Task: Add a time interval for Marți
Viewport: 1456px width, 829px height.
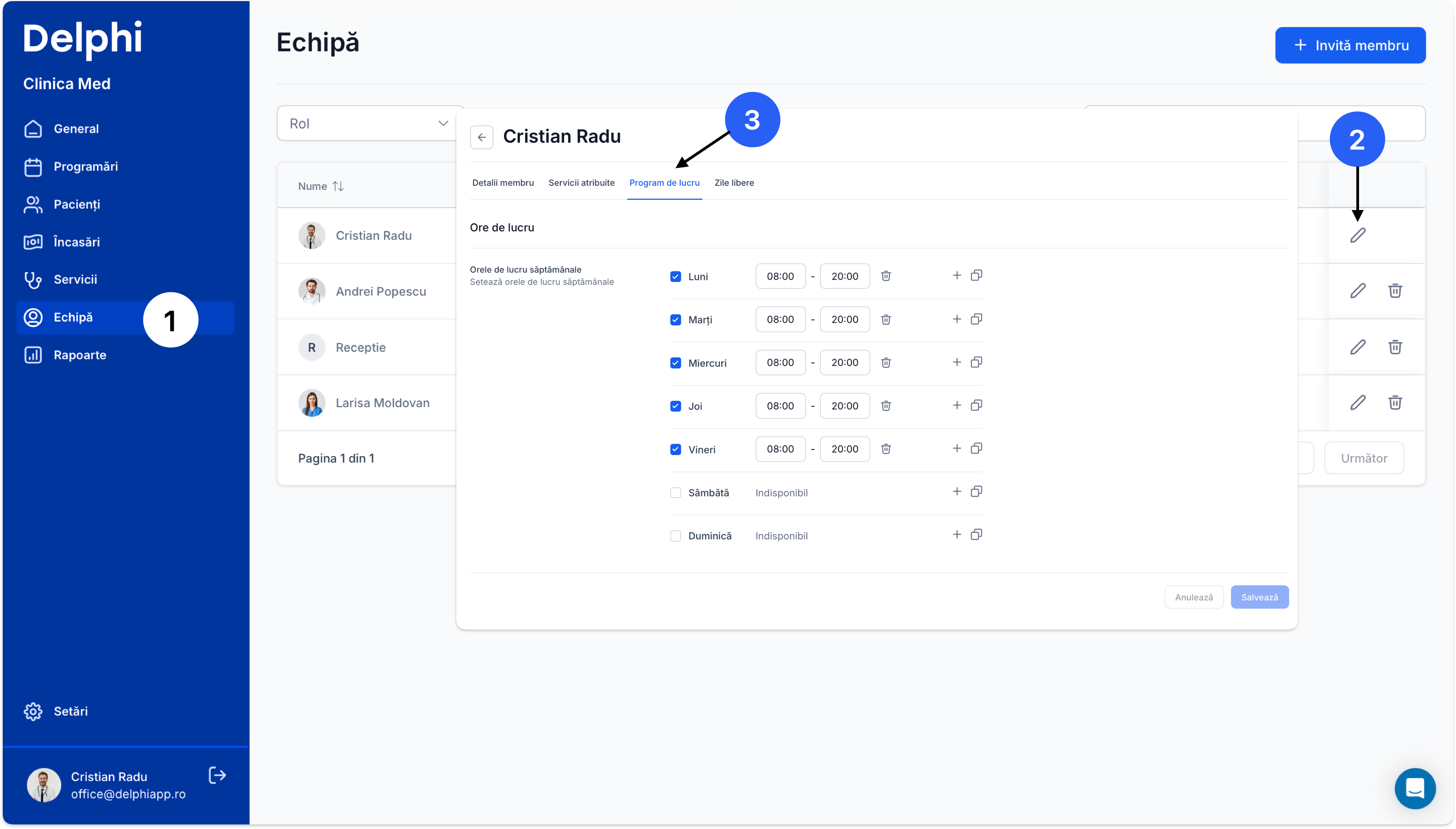Action: (957, 319)
